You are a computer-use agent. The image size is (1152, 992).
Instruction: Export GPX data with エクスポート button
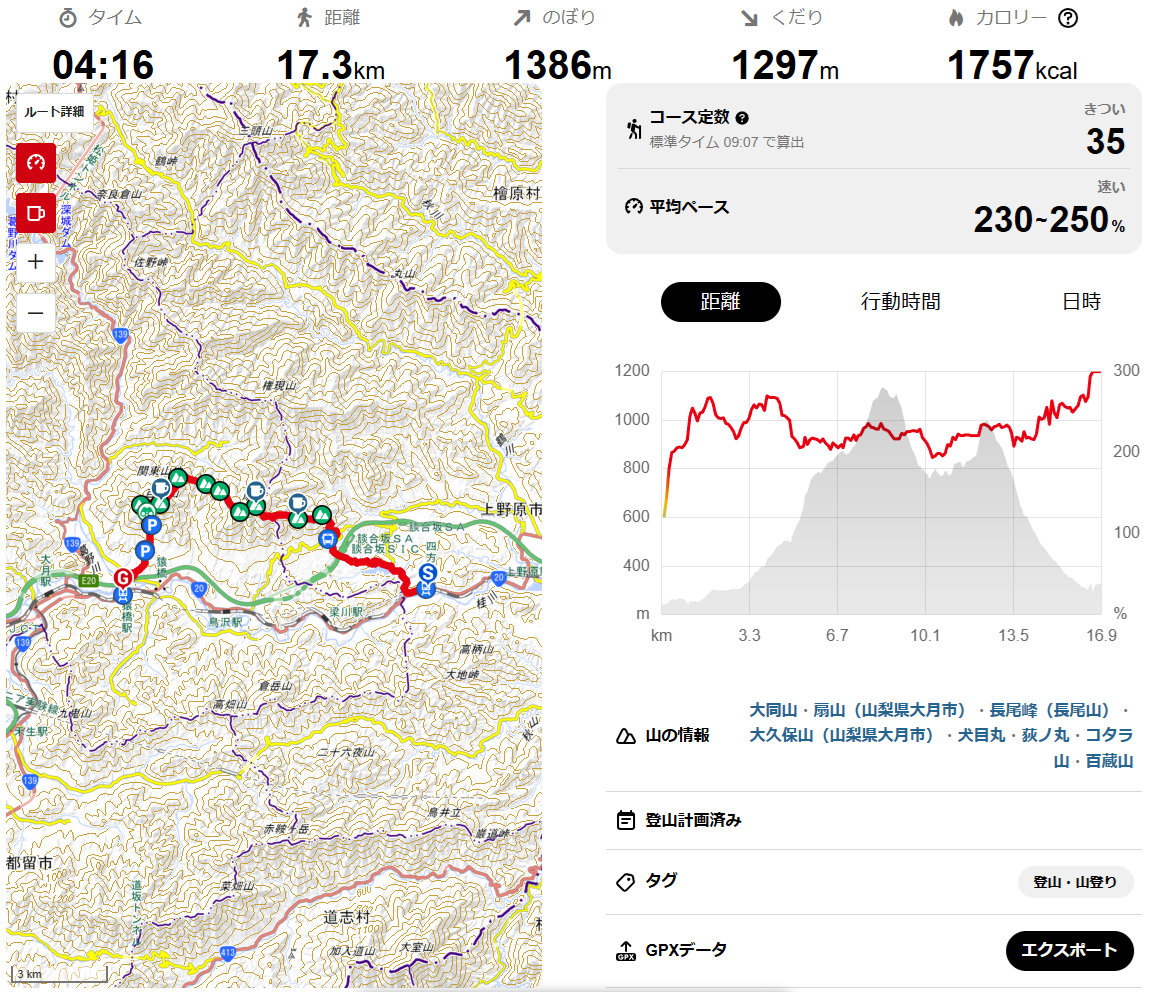(x=1070, y=951)
